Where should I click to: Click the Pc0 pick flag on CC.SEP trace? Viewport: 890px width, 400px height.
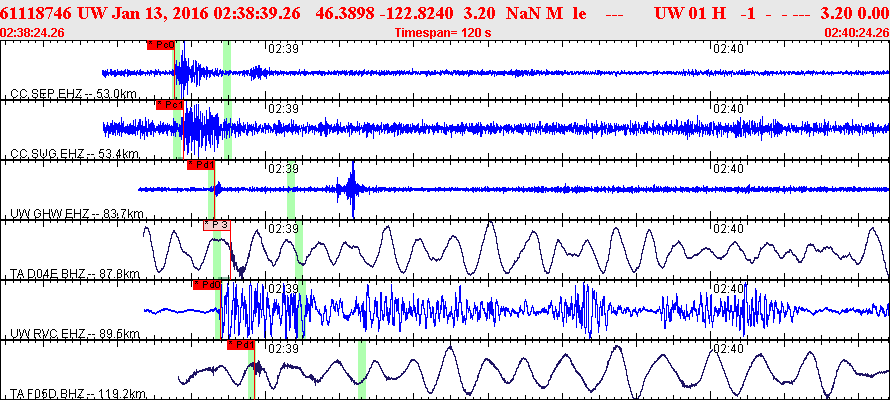[x=161, y=46]
